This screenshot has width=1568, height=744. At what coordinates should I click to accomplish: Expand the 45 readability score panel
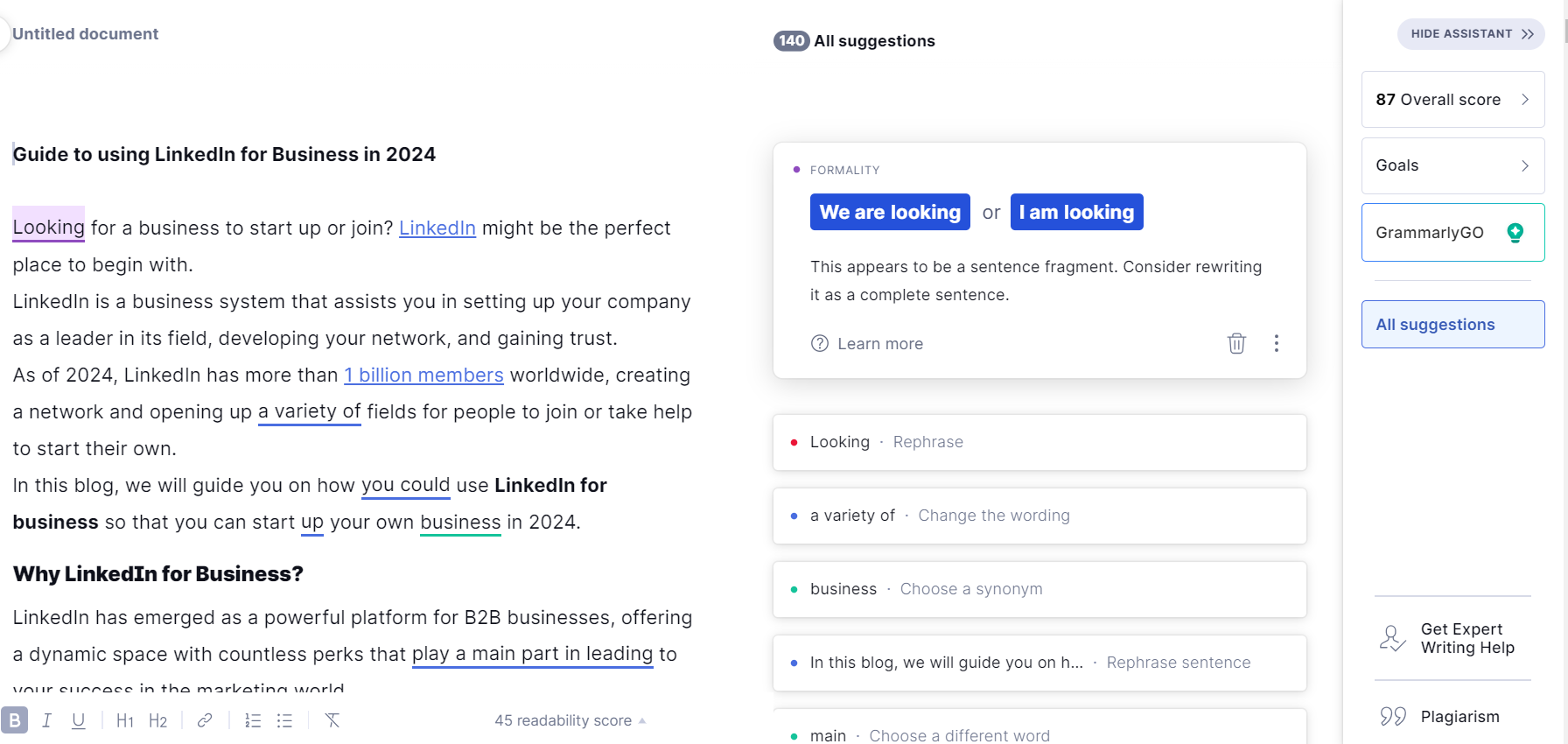[570, 720]
